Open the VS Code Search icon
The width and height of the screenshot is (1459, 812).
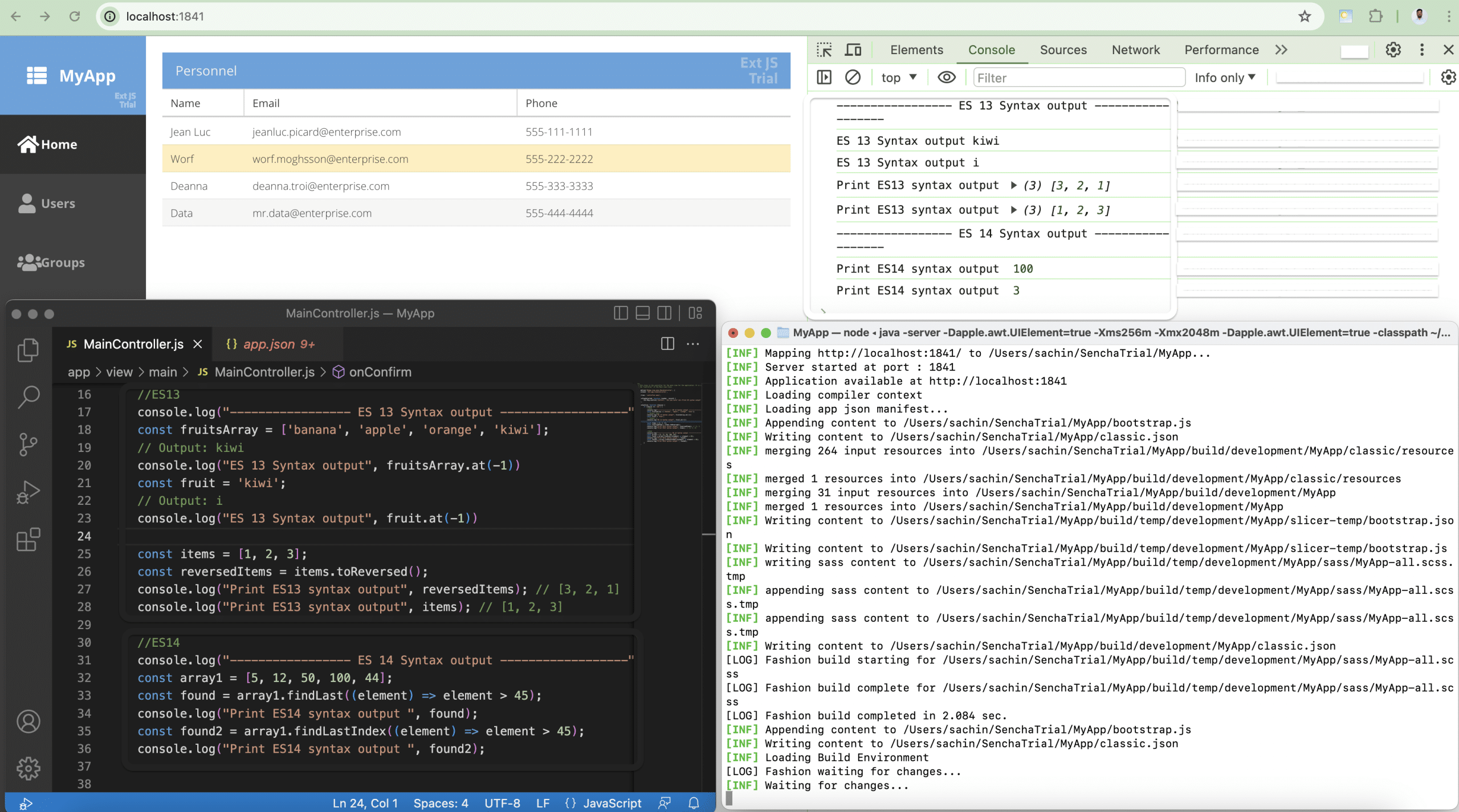28,397
